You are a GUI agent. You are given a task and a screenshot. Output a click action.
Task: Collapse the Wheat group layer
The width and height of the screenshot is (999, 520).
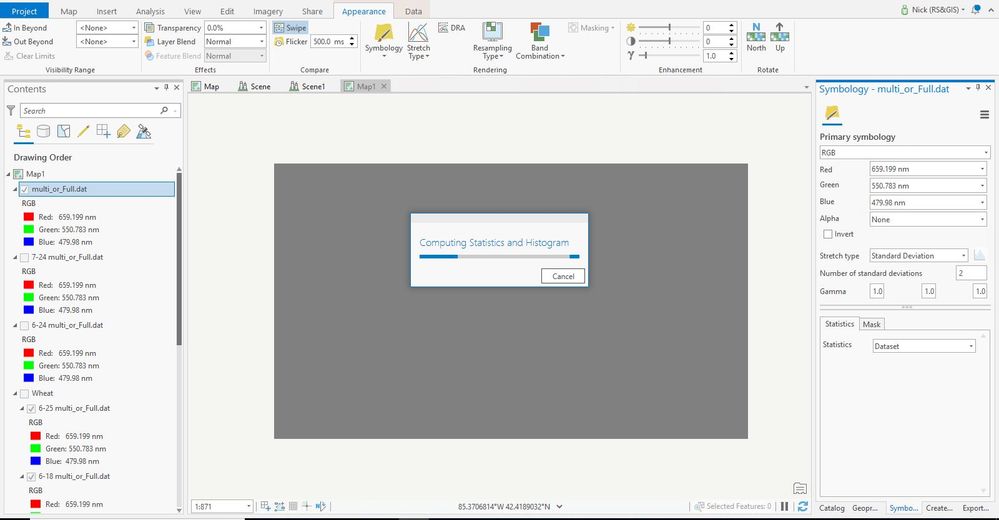15,393
